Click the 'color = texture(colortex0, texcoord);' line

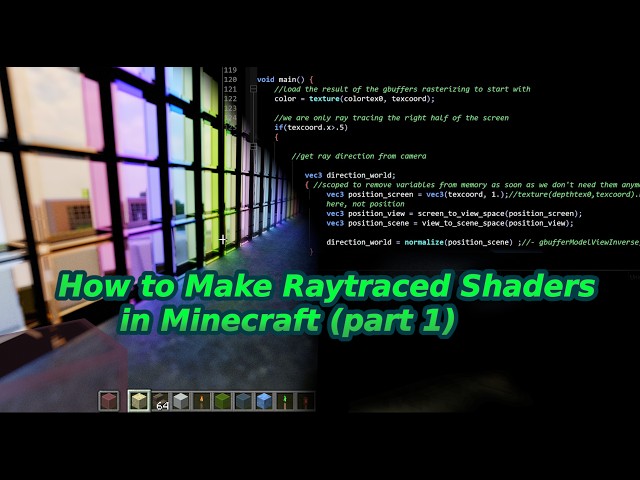pyautogui.click(x=354, y=99)
